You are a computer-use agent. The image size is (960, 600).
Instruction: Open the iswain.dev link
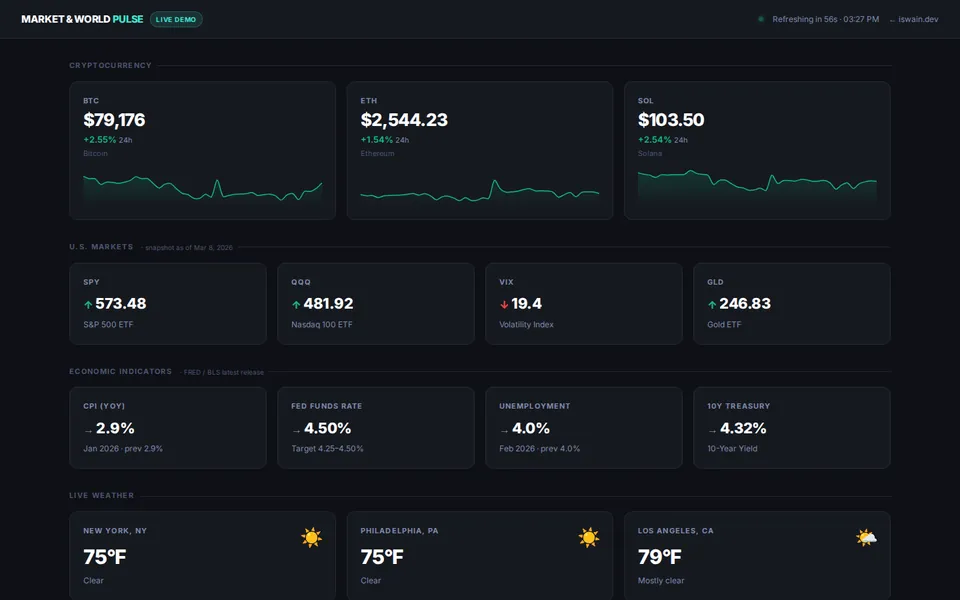tap(914, 19)
